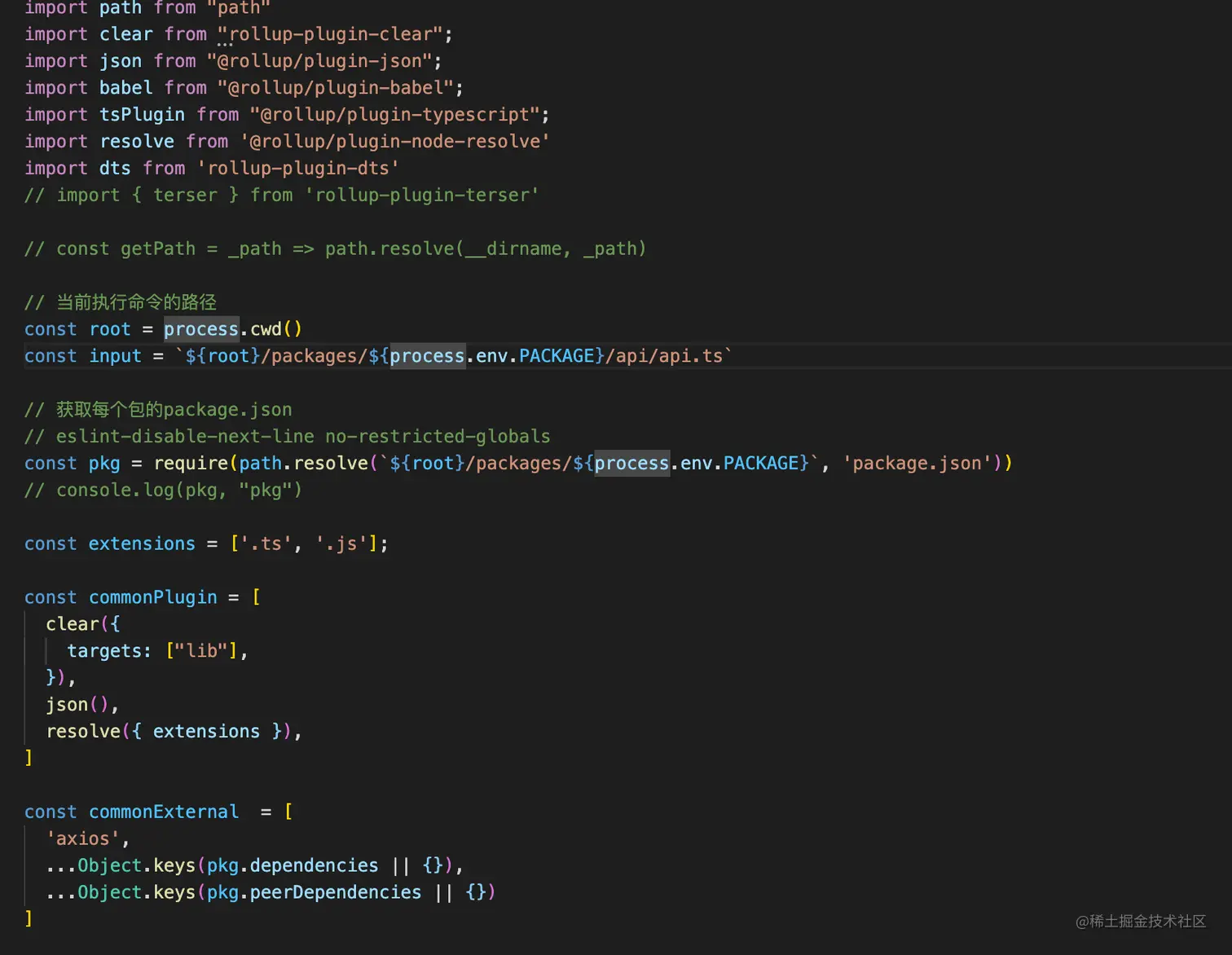The height and width of the screenshot is (955, 1232).
Task: Click the 'package.json' string in require call
Action: pos(917,464)
